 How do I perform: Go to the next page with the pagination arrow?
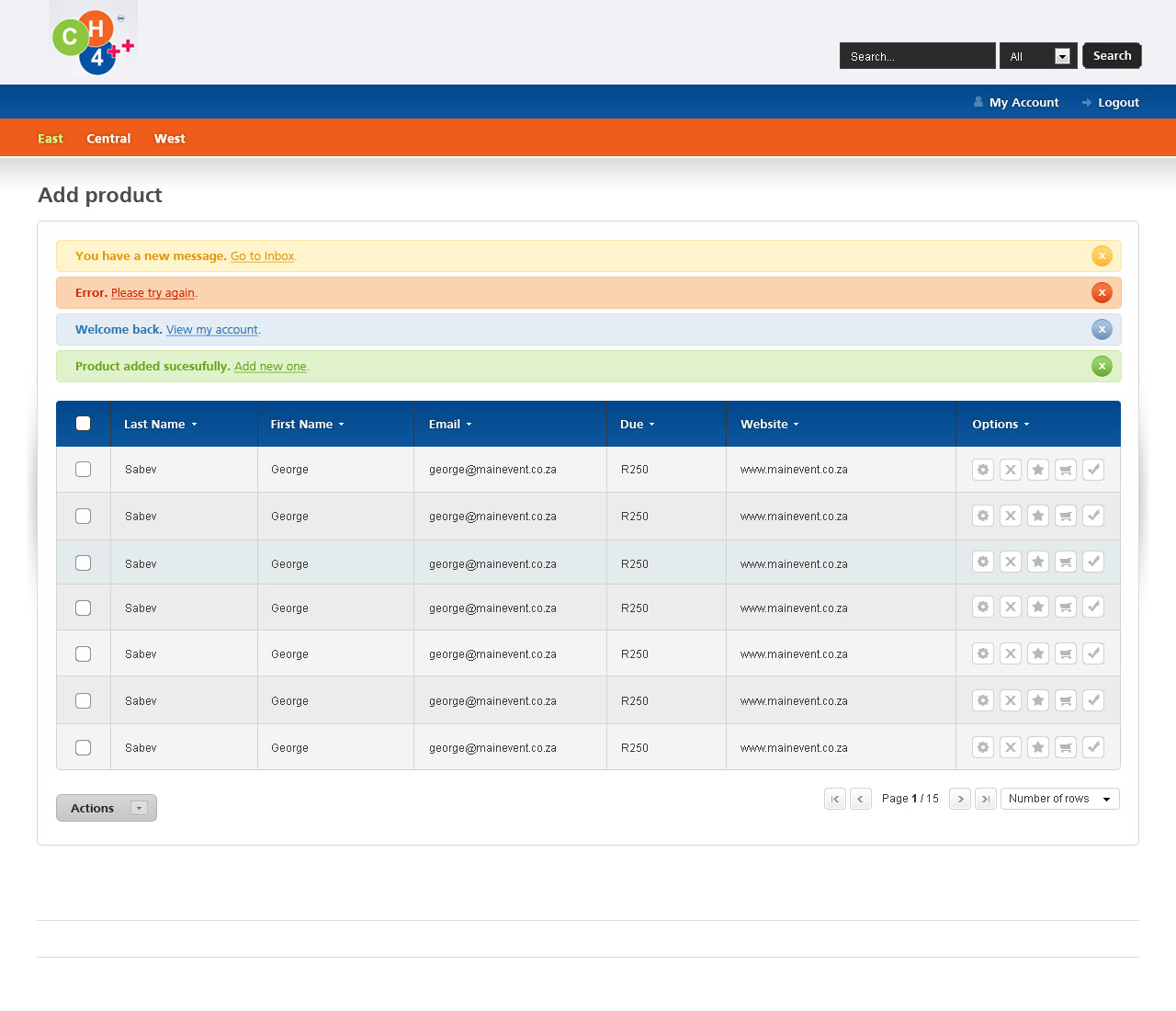(x=960, y=799)
